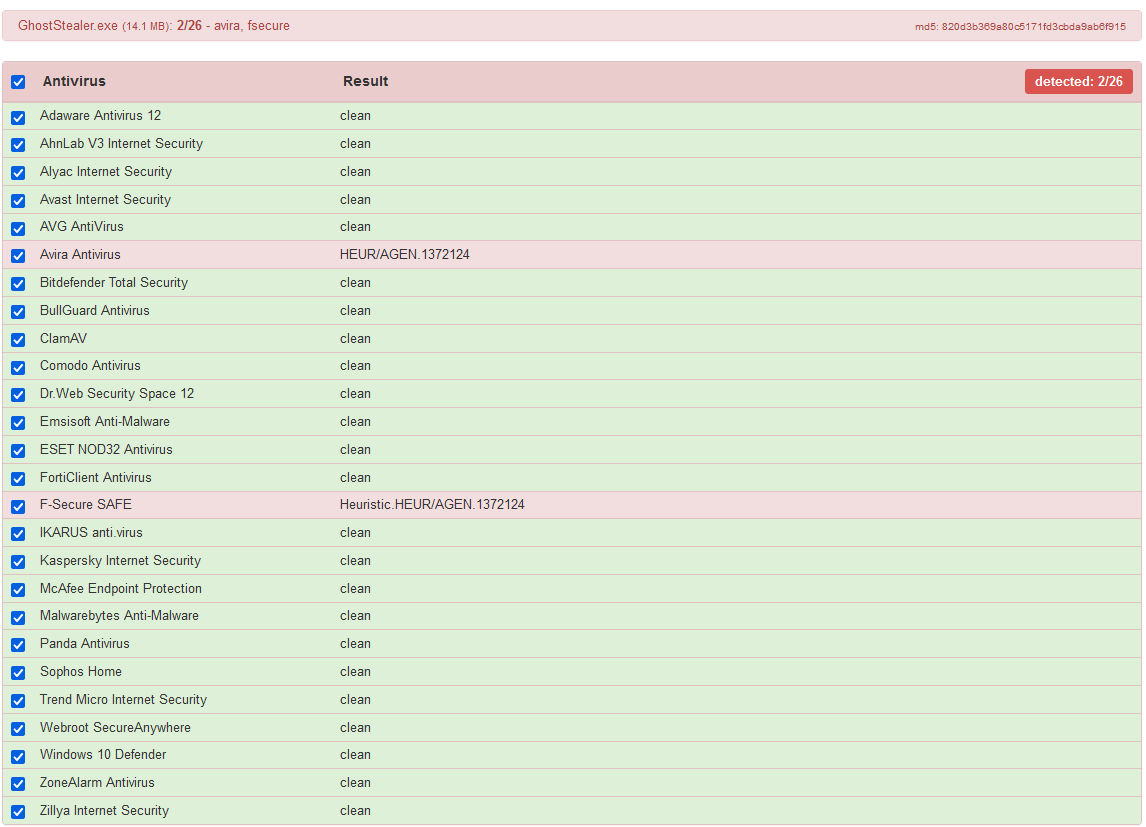The image size is (1146, 827).
Task: Click the 'clean' result for Comodo Antivirus
Action: [355, 365]
